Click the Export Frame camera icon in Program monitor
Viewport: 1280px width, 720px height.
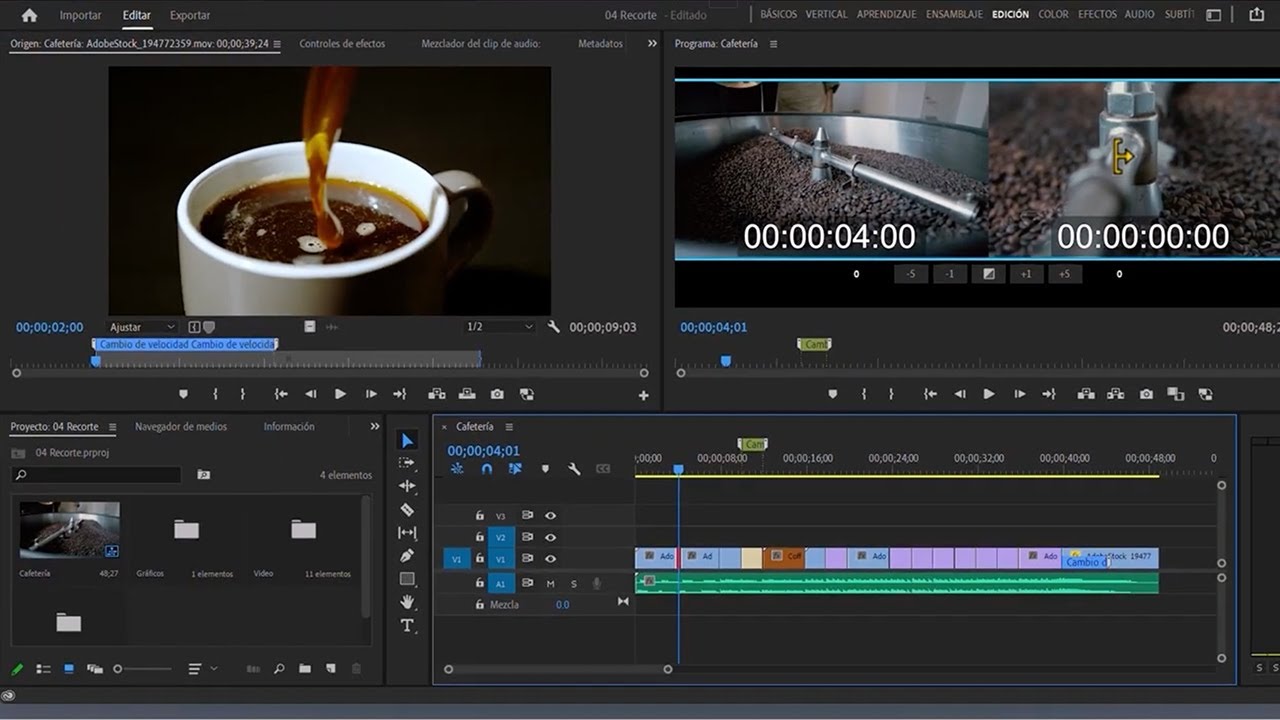[1146, 394]
